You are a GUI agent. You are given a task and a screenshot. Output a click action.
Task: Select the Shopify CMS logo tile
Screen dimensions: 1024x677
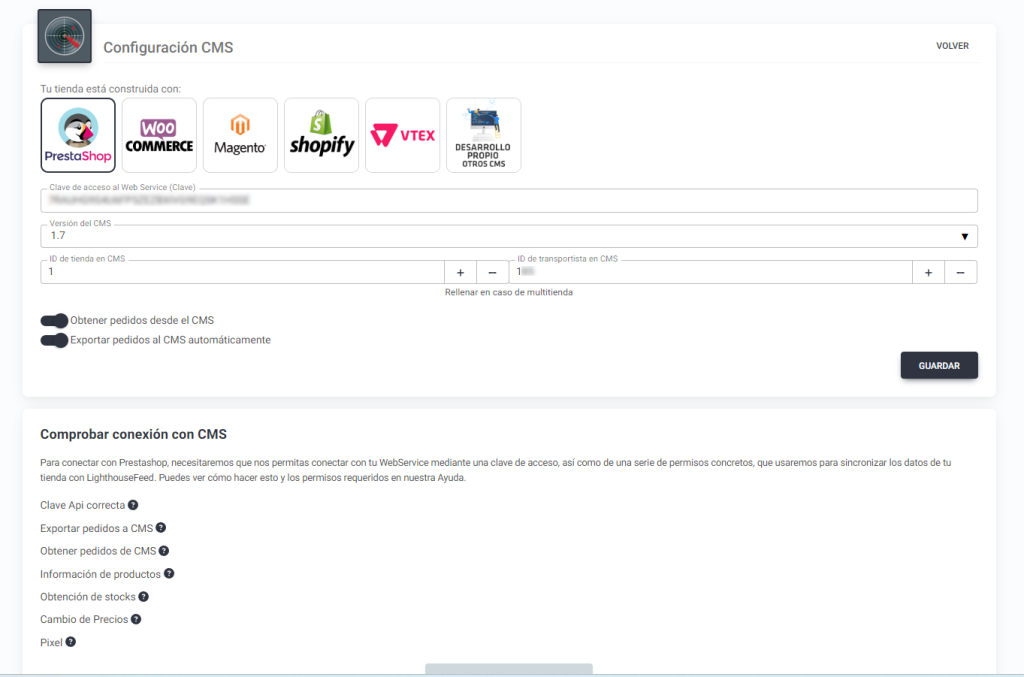point(321,135)
